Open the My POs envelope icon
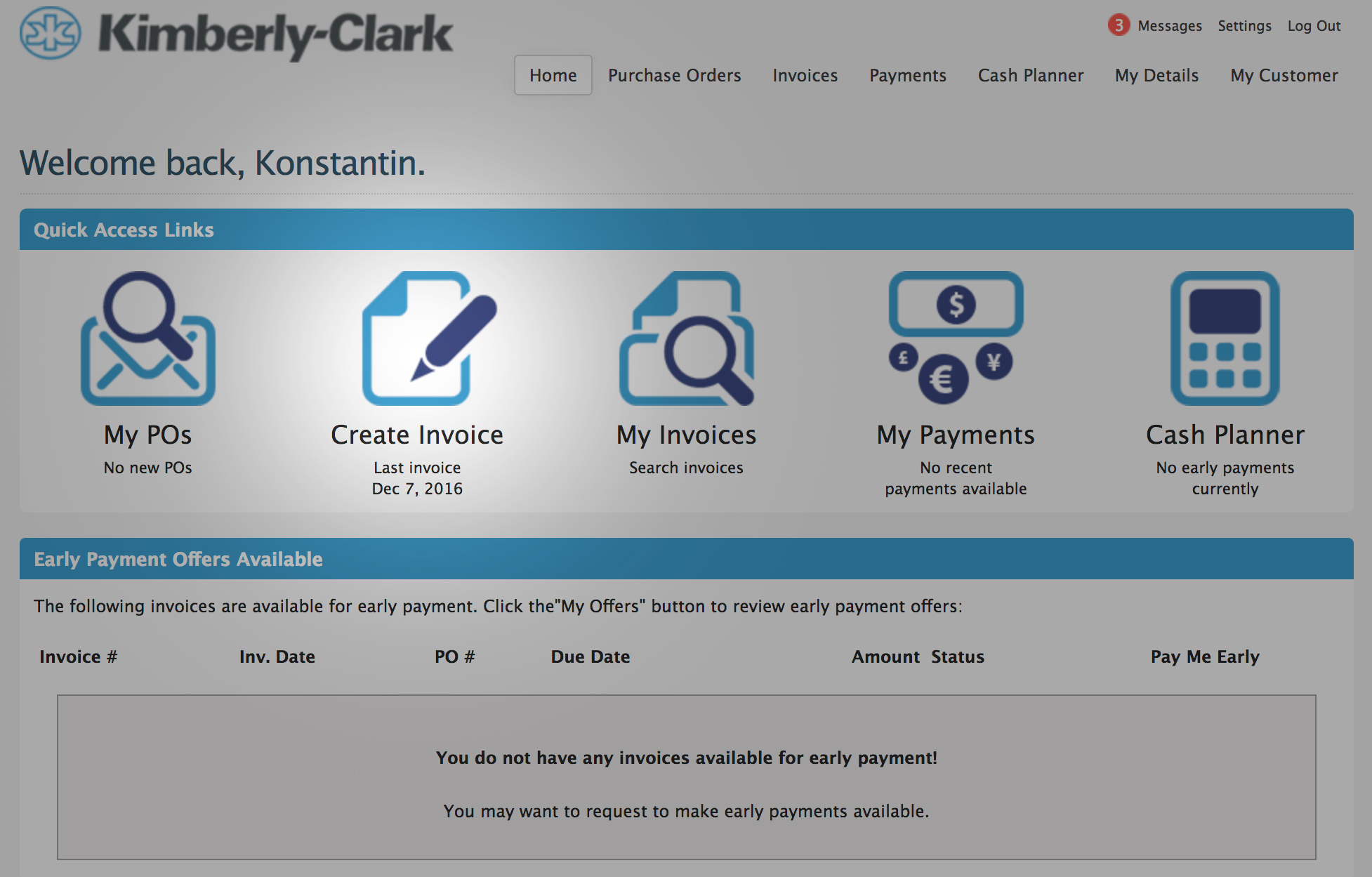This screenshot has width=1372, height=877. tap(147, 338)
